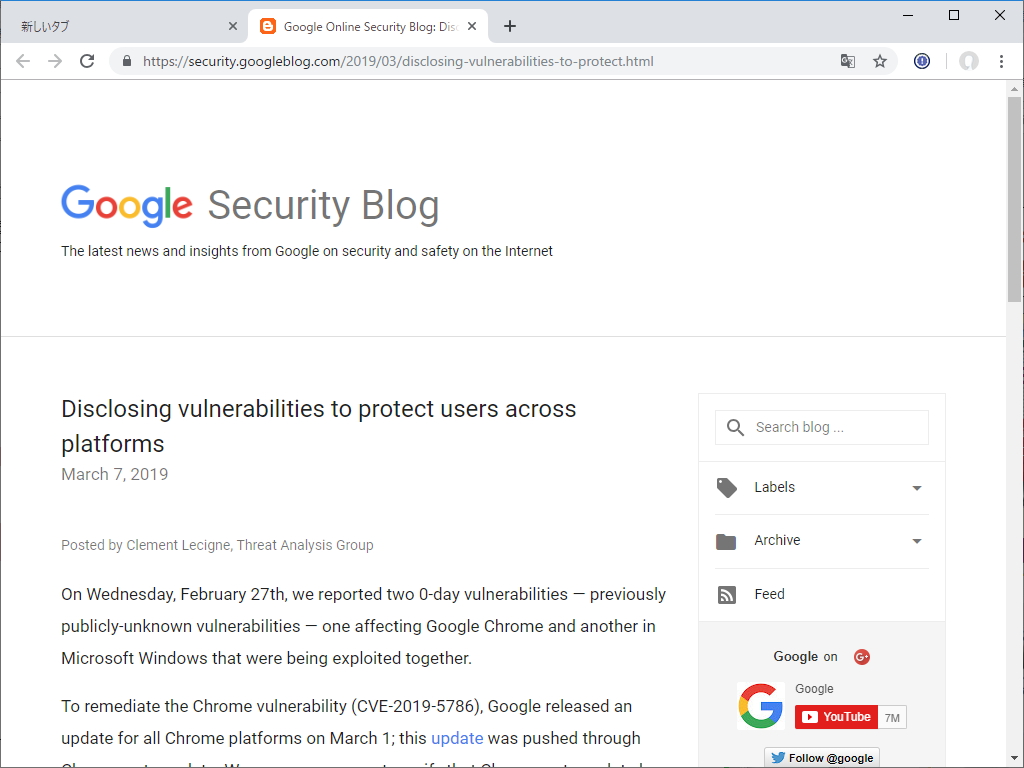This screenshot has width=1024, height=768.
Task: Open the Translate page icon in address bar
Action: pos(847,61)
